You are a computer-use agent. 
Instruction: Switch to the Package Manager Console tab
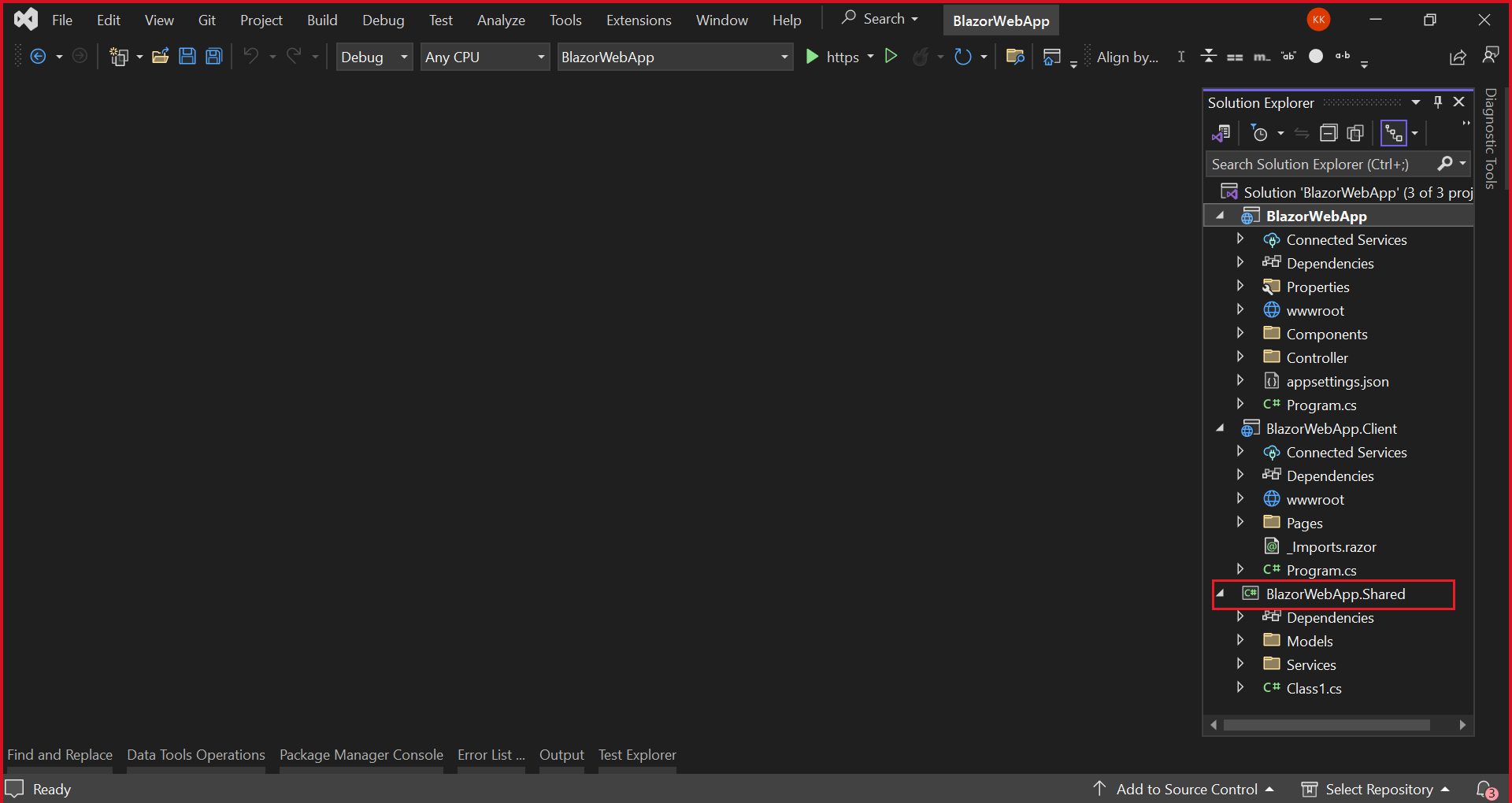(x=361, y=755)
